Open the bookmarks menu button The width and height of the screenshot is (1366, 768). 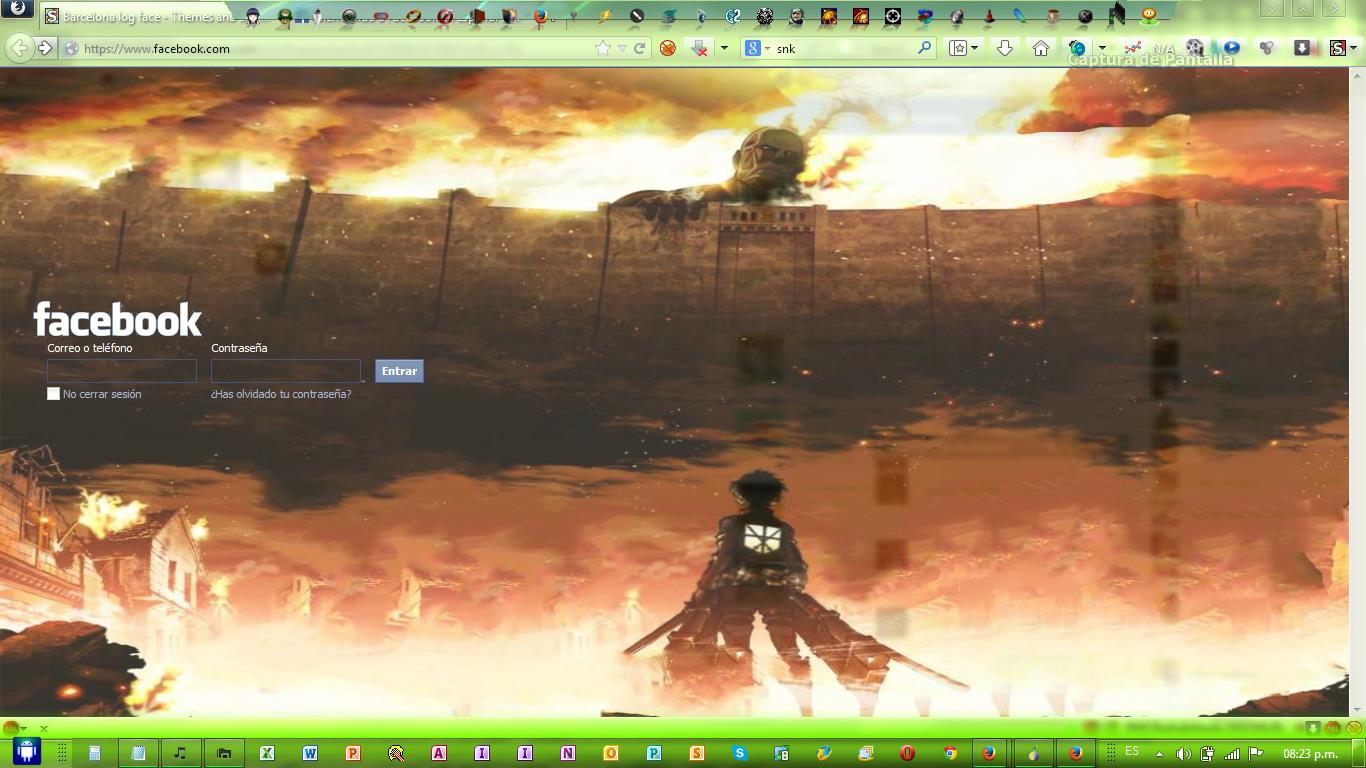[x=963, y=48]
